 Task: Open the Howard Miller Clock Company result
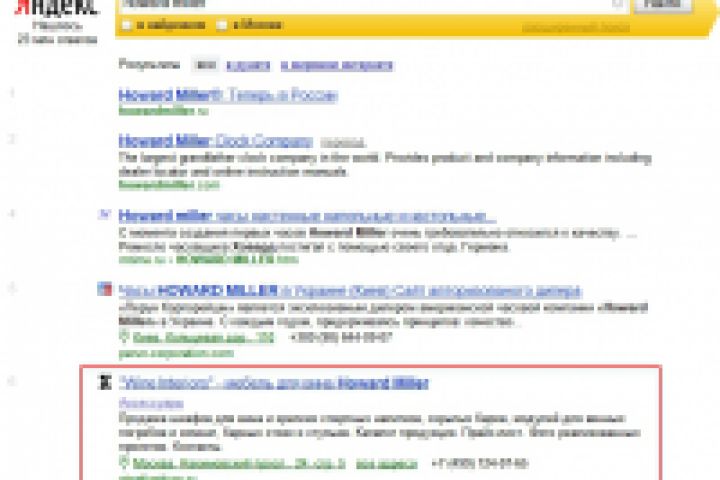(215, 141)
